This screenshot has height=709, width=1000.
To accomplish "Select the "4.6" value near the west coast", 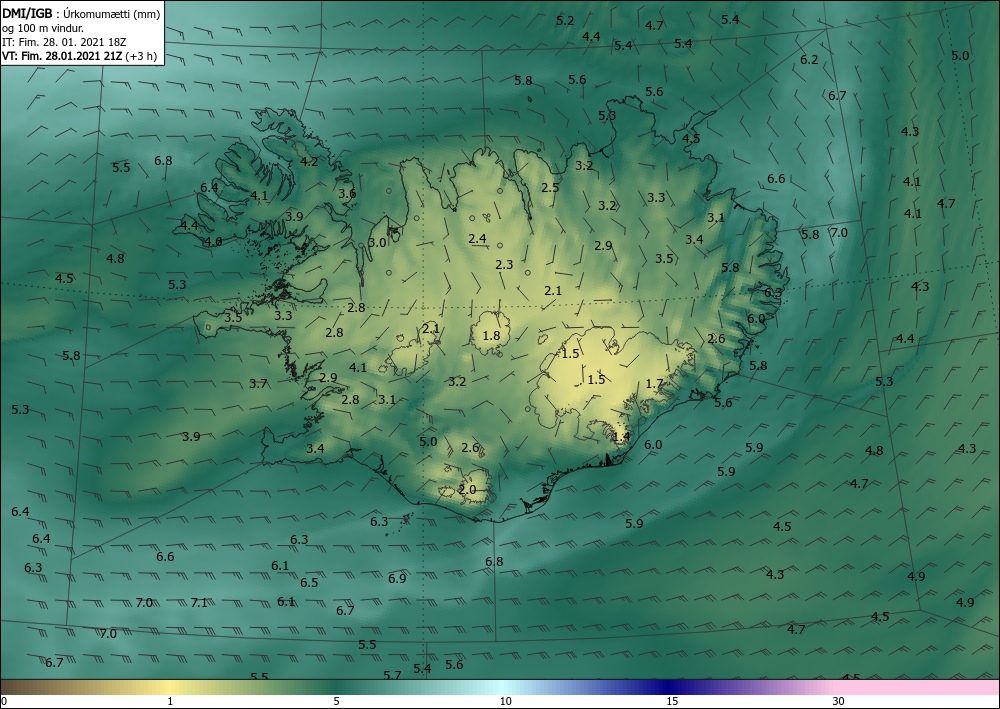I will pos(213,241).
